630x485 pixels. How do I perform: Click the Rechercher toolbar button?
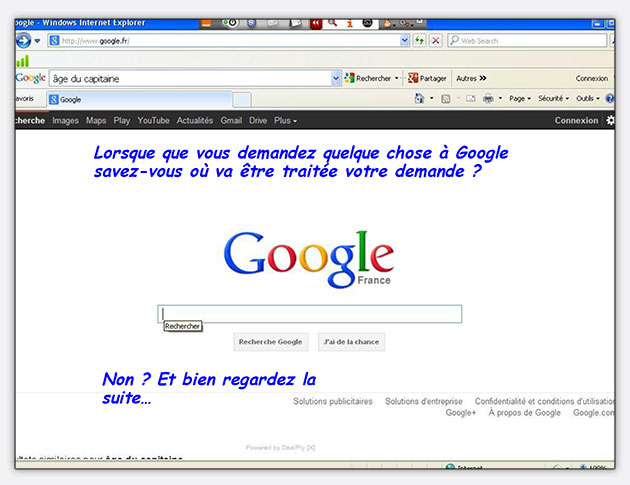368,78
